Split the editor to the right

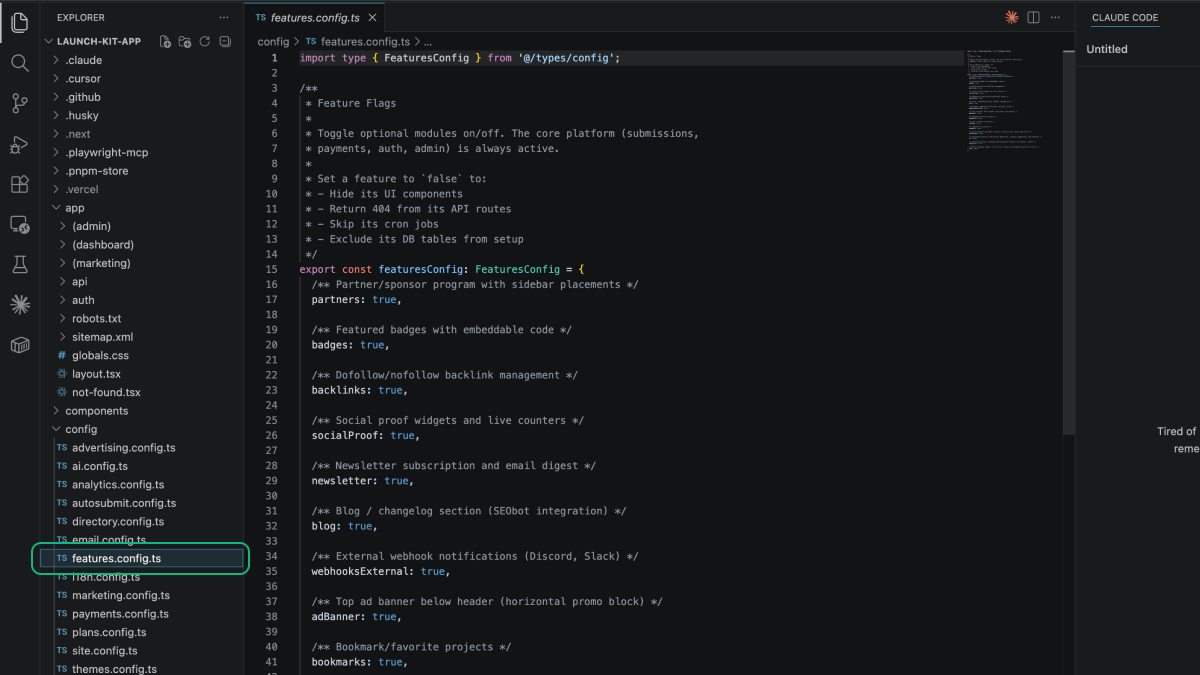pyautogui.click(x=1034, y=18)
